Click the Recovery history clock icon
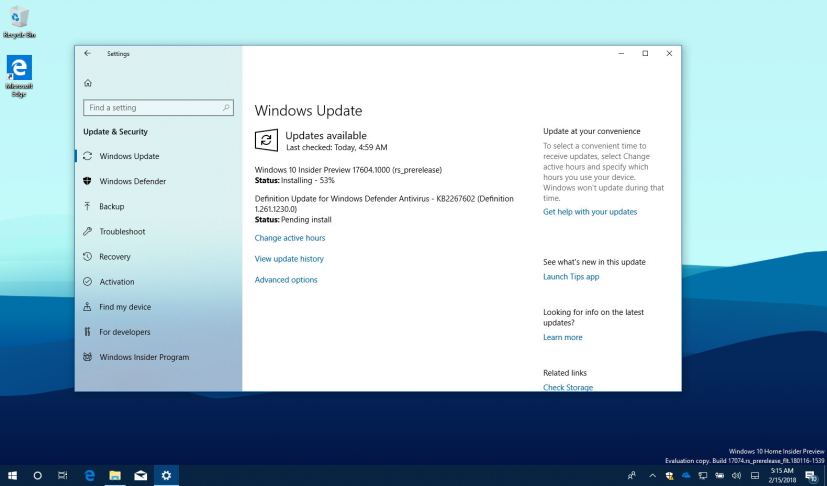Screen dimensions: 827x486 pyautogui.click(x=88, y=256)
